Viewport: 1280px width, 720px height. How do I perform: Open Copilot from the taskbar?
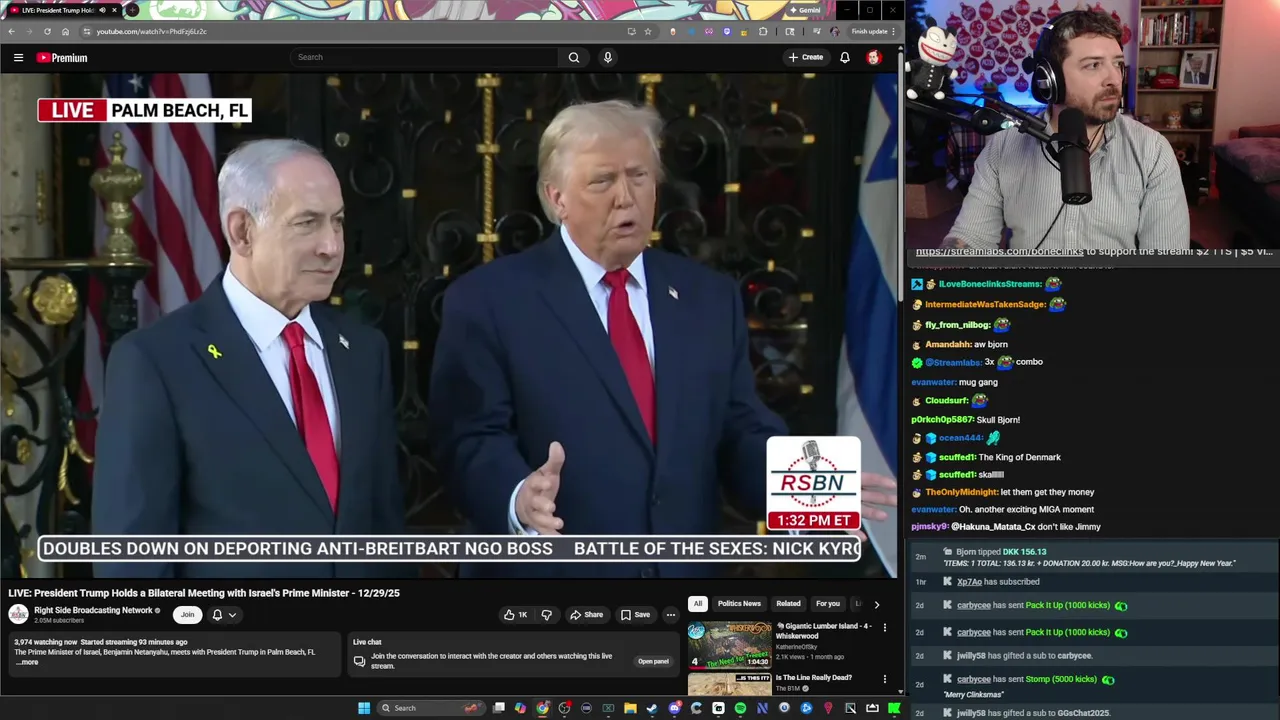pyautogui.click(x=520, y=708)
